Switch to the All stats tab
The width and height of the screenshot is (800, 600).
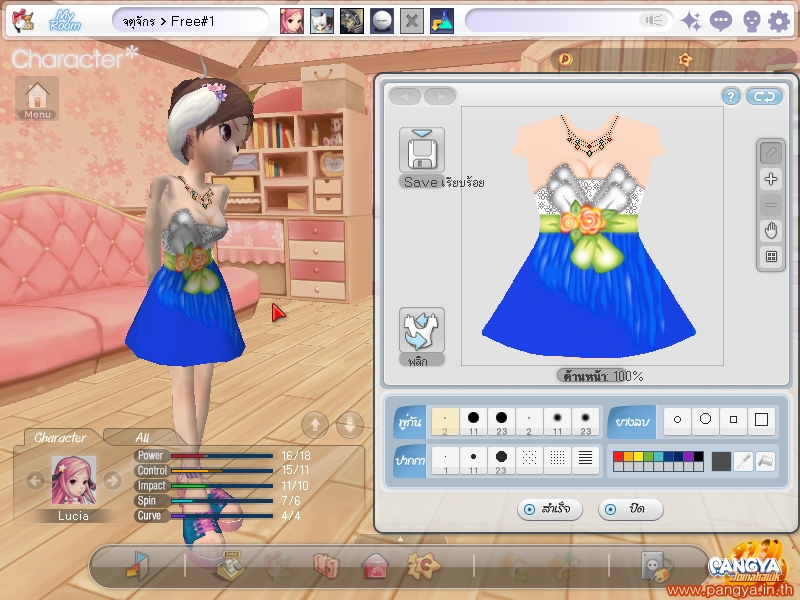142,437
